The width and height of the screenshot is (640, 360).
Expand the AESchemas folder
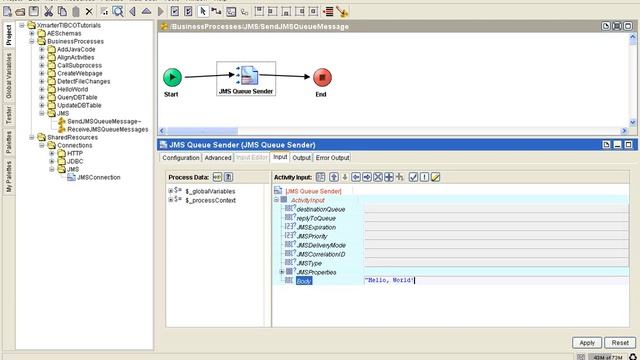pyautogui.click(x=32, y=33)
